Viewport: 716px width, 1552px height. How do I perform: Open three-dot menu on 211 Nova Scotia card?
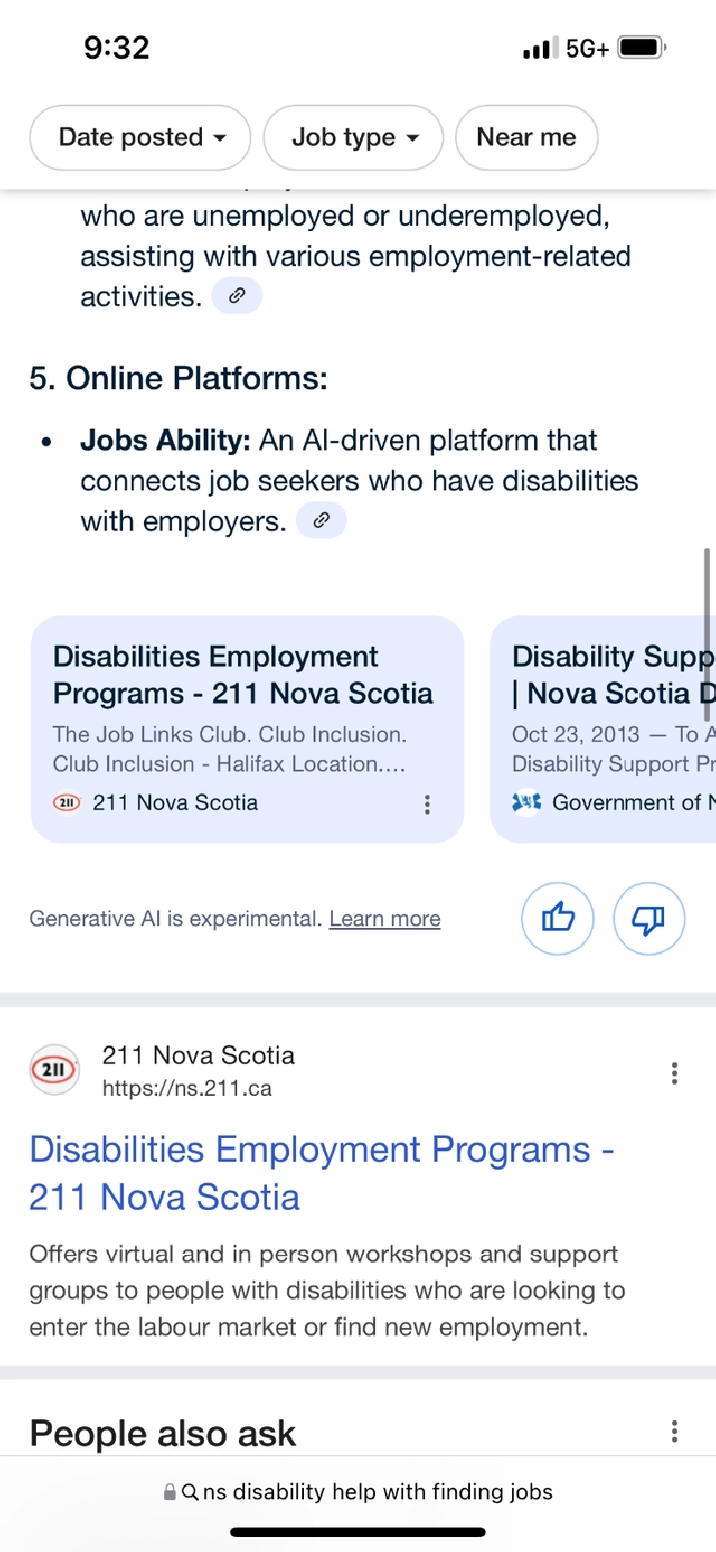coord(427,804)
